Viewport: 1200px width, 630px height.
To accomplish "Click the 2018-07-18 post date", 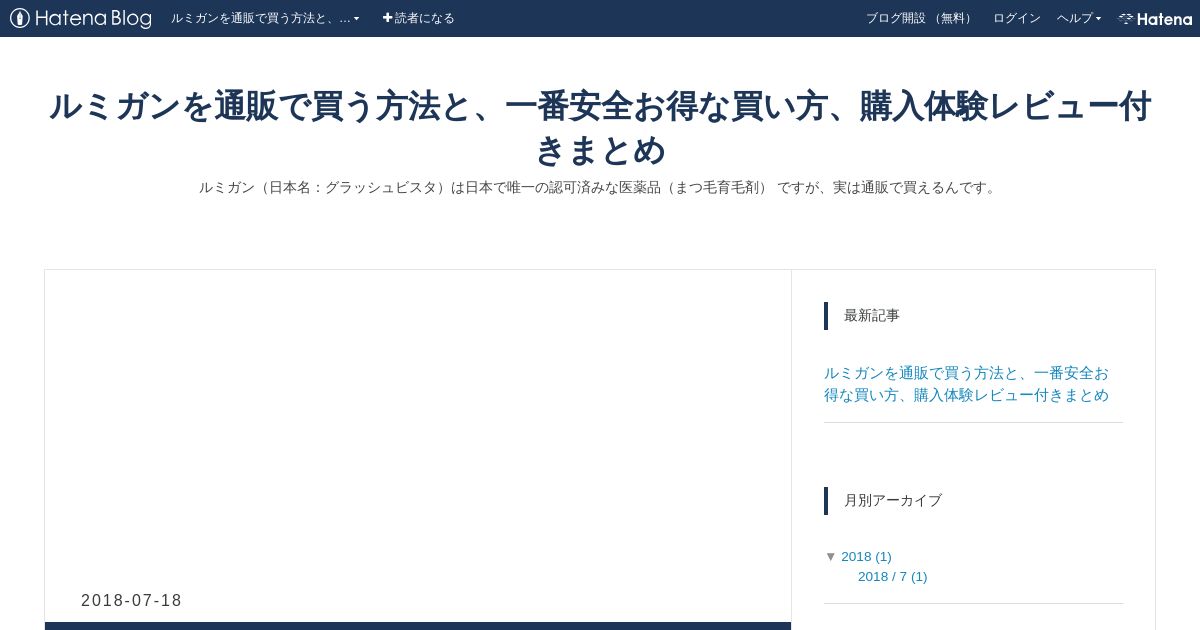I will pyautogui.click(x=132, y=601).
